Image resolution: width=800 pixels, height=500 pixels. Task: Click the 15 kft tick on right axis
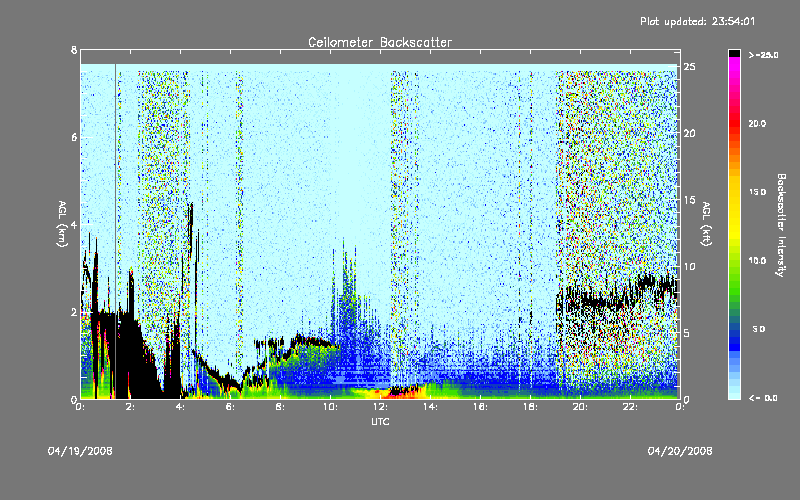point(689,200)
